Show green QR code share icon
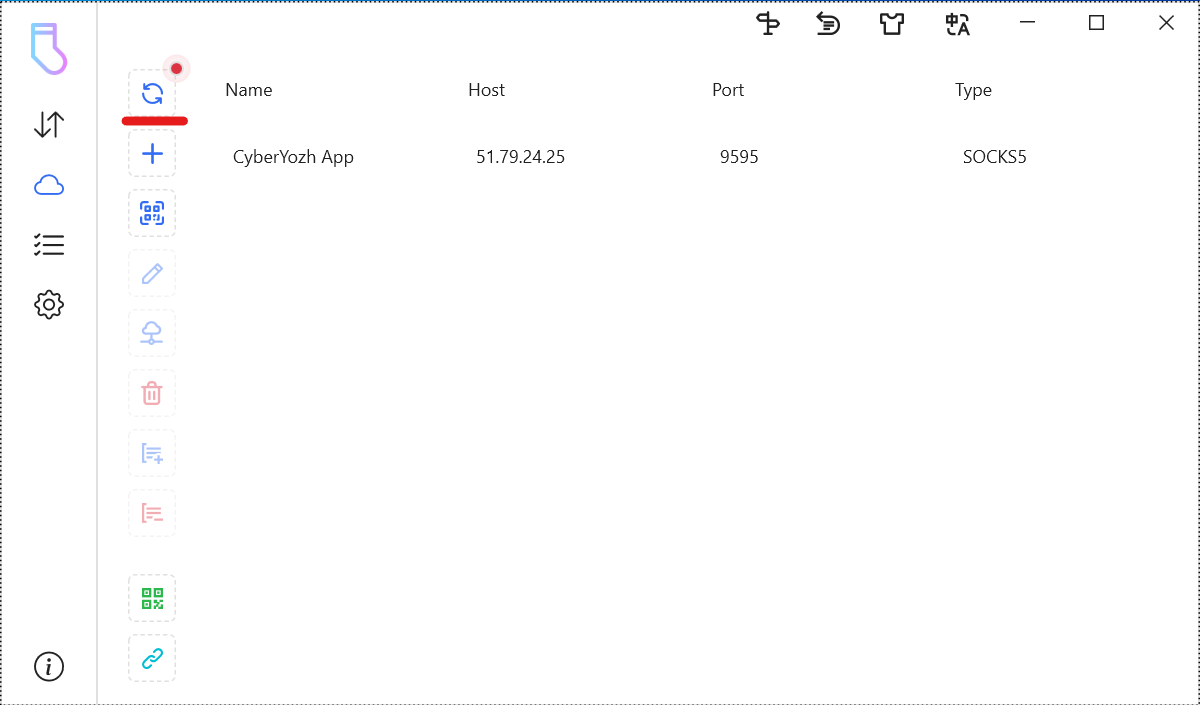This screenshot has width=1200, height=705. pyautogui.click(x=152, y=598)
